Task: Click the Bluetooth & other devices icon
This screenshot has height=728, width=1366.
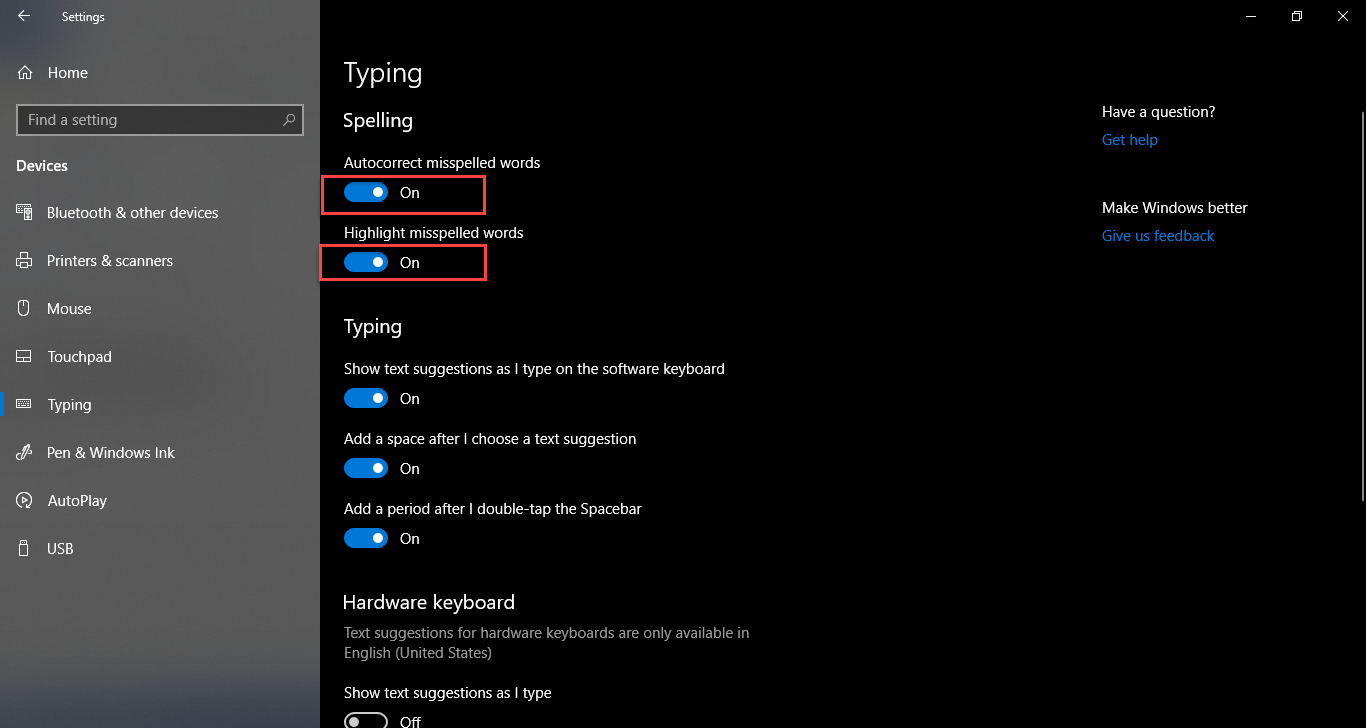Action: click(25, 213)
